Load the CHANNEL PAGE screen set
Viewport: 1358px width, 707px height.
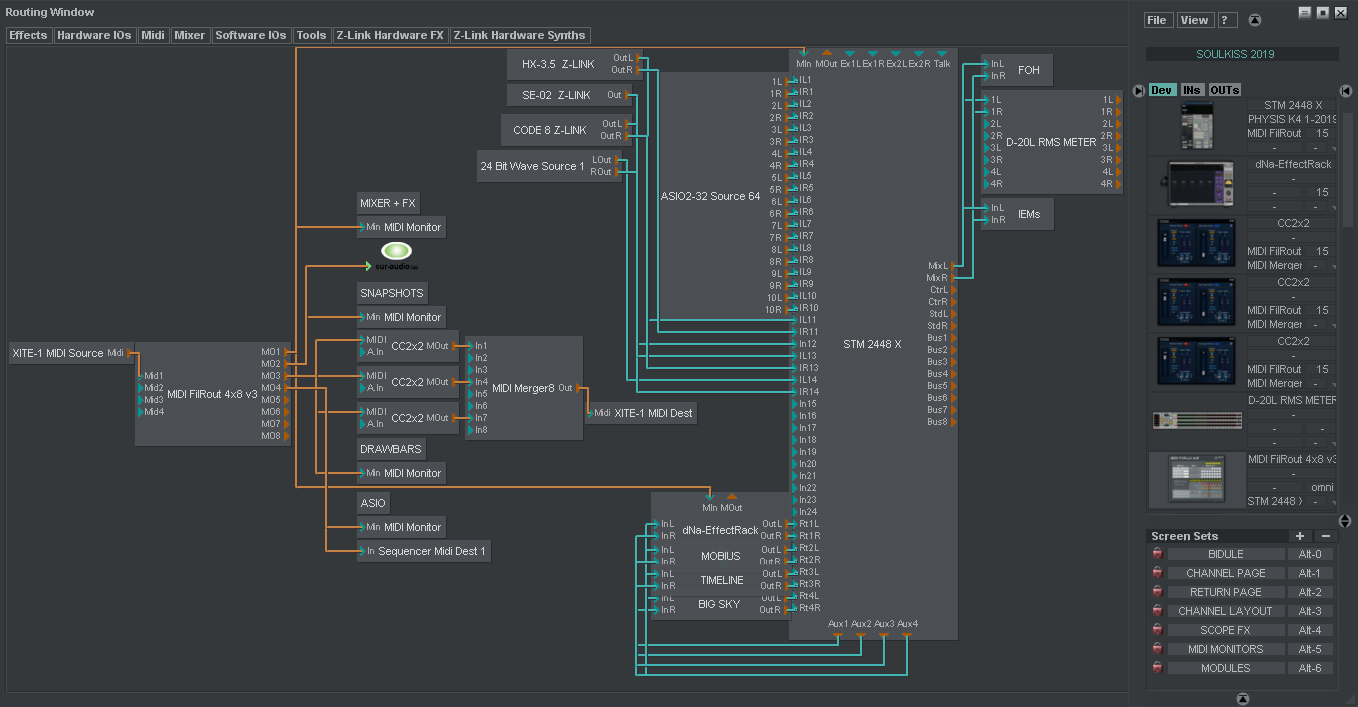coord(1225,573)
